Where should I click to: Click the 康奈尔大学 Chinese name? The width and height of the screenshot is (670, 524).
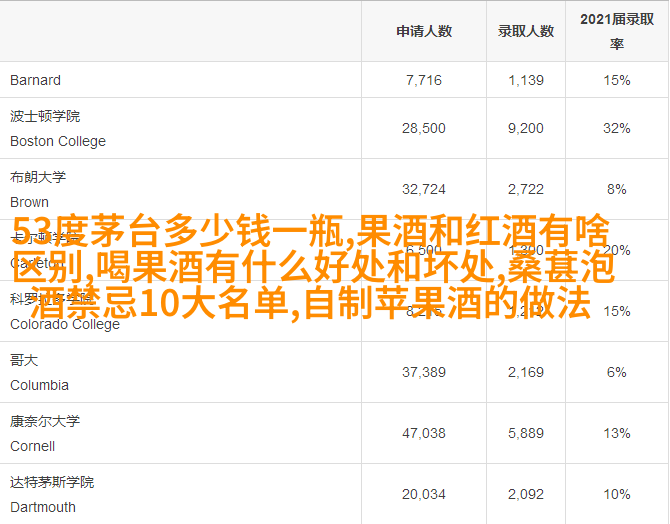click(x=45, y=421)
